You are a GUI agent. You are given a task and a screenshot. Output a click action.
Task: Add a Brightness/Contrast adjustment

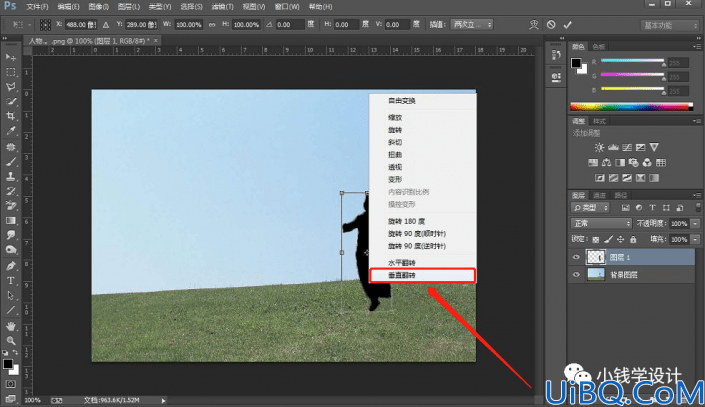pos(599,148)
